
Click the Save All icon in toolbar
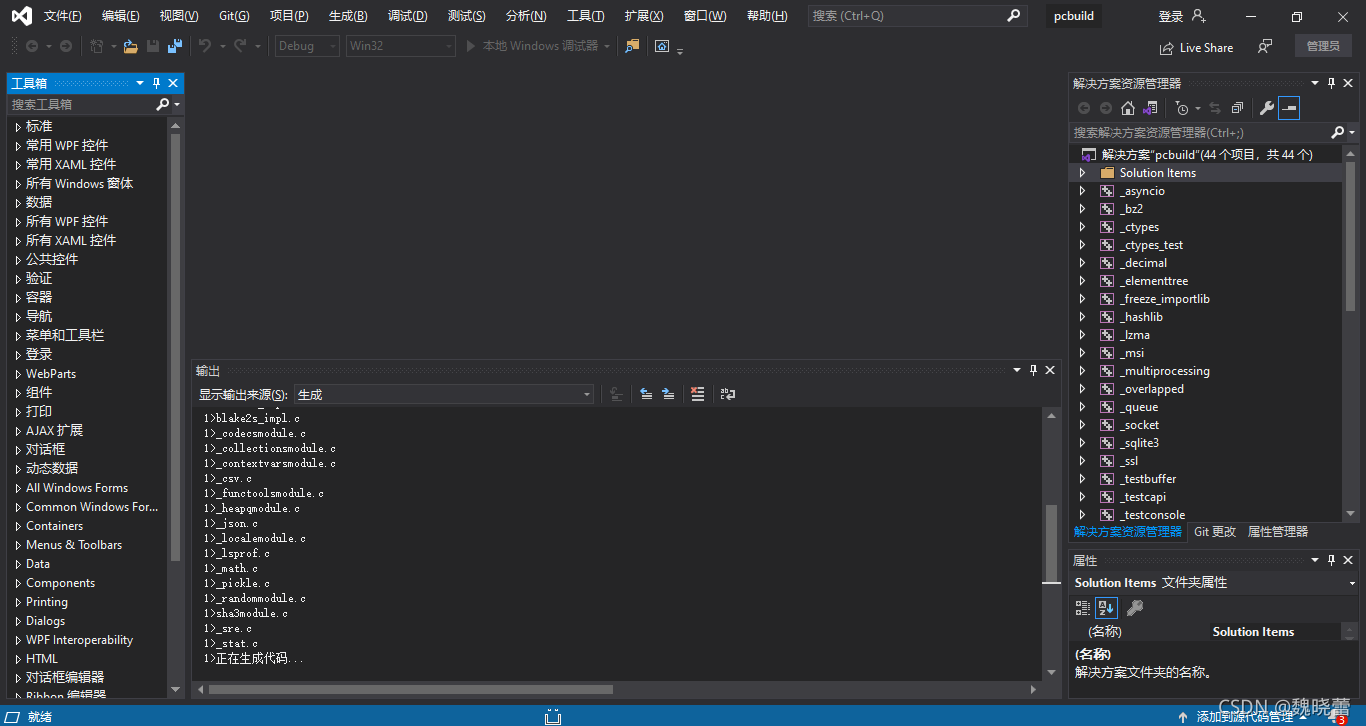tap(172, 45)
